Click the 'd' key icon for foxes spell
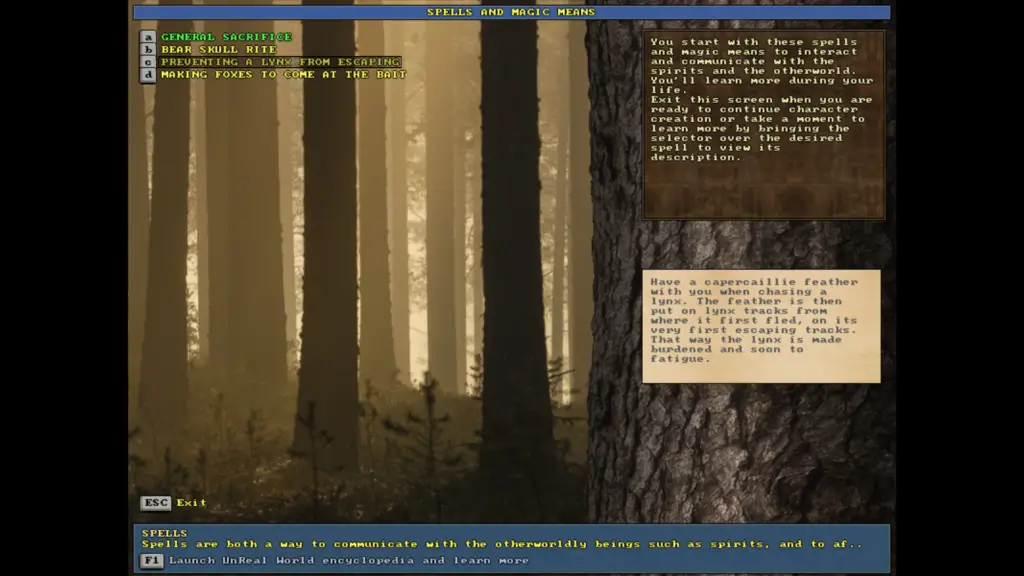Image resolution: width=1024 pixels, height=576 pixels. click(148, 74)
